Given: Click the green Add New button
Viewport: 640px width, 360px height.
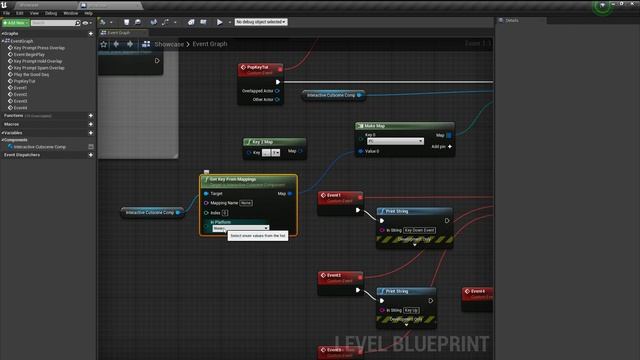Looking at the screenshot, I should [x=16, y=23].
